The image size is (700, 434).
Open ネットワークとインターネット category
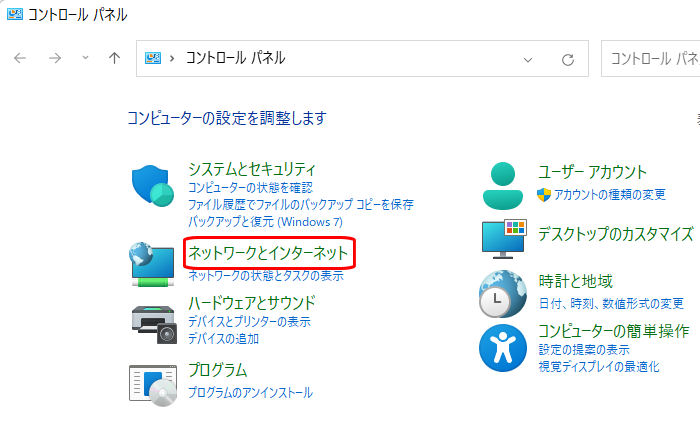[x=268, y=254]
